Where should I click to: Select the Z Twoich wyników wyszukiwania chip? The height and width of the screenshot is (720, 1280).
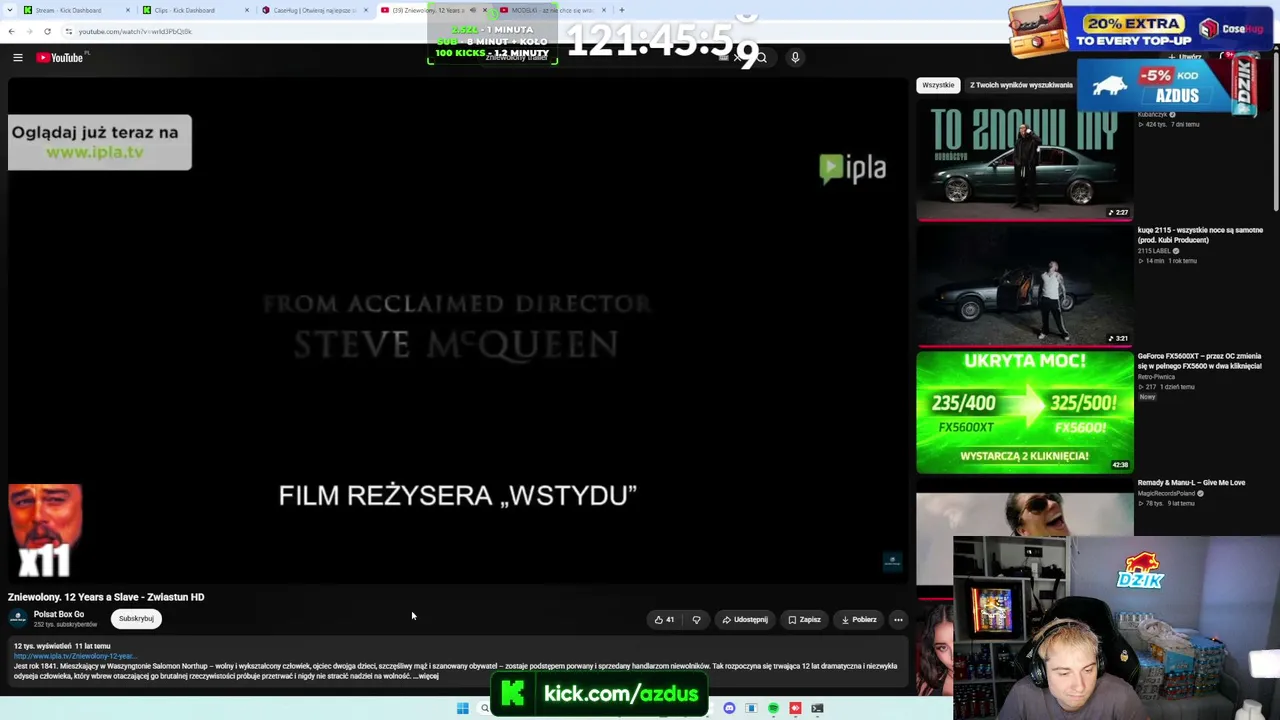tap(1021, 85)
